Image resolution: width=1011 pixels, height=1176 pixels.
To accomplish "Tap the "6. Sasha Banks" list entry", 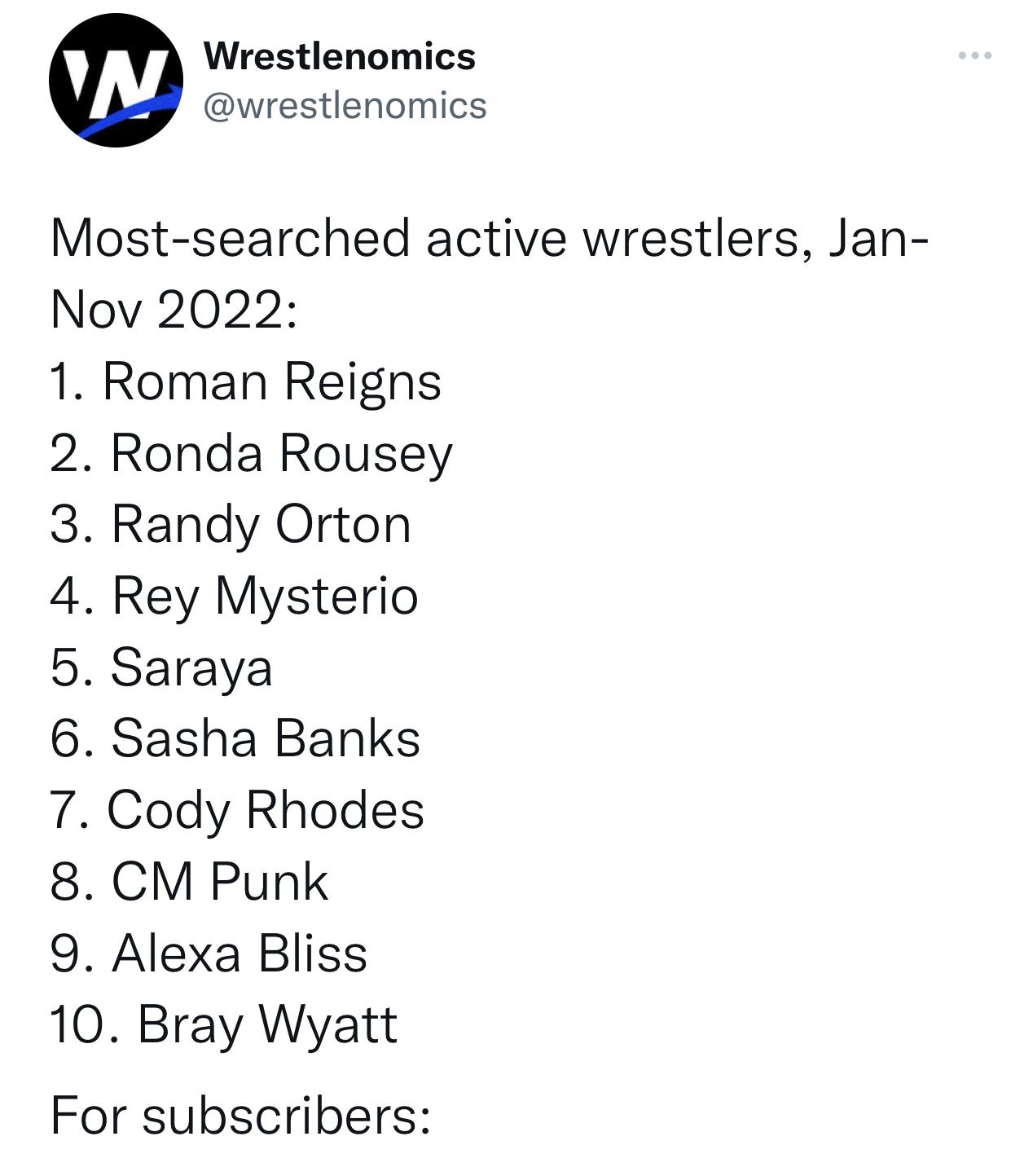I will [235, 738].
